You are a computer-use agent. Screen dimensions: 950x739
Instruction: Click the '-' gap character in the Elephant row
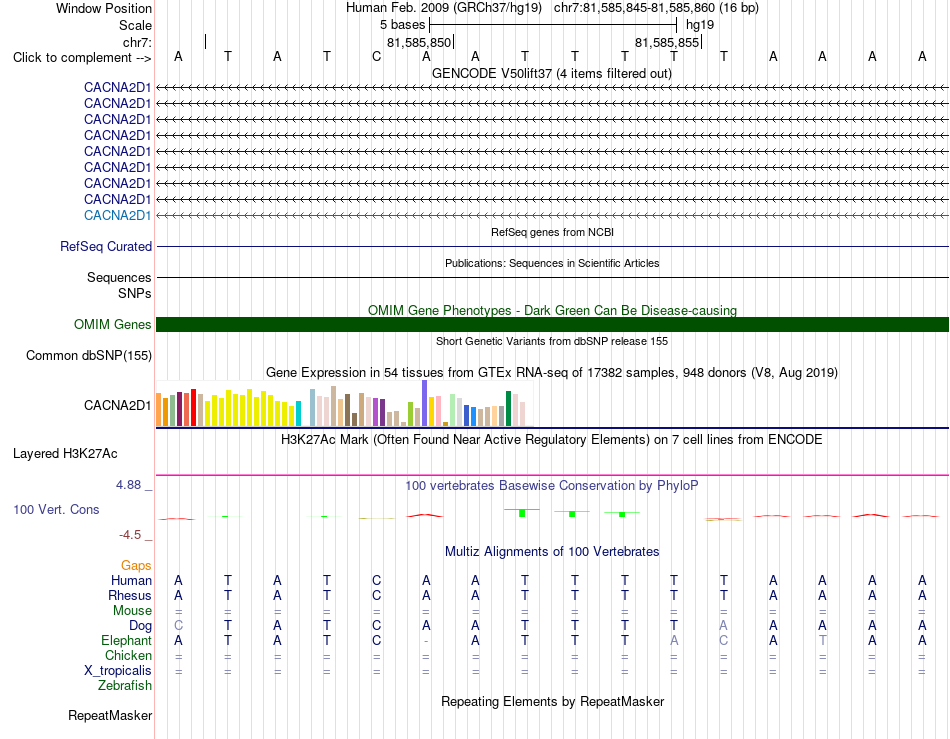coord(426,641)
